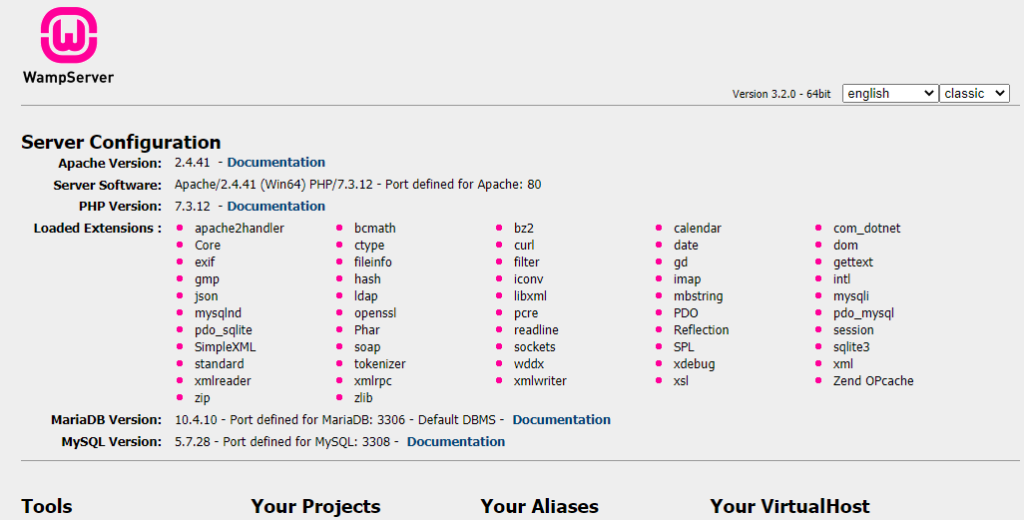Viewport: 1024px width, 520px height.
Task: Click the soap extension entry
Action: (367, 348)
